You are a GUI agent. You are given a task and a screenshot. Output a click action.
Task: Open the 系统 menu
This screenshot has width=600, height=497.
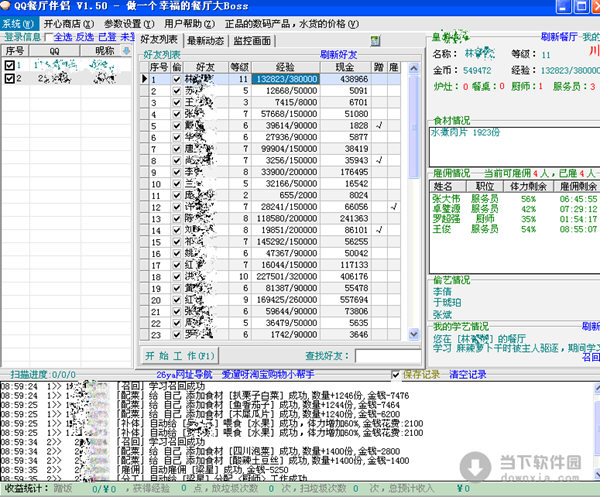pos(18,24)
